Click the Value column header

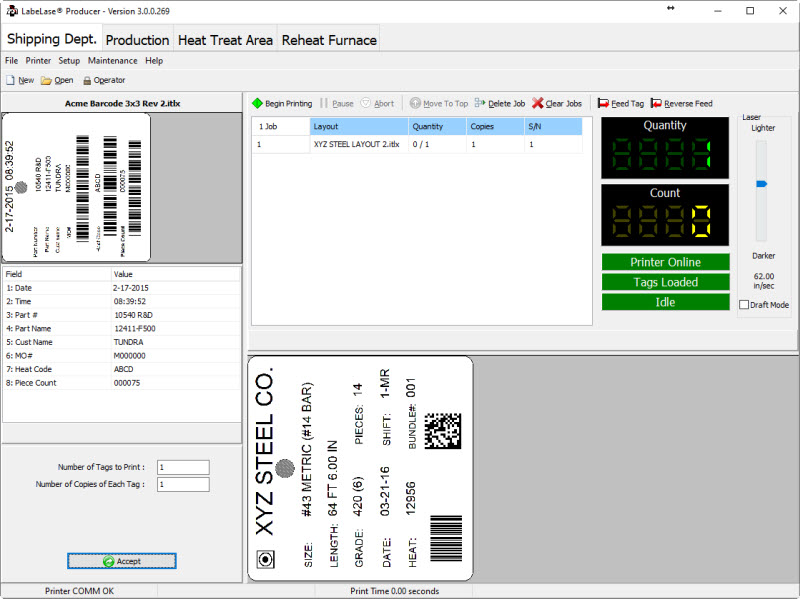click(x=176, y=274)
